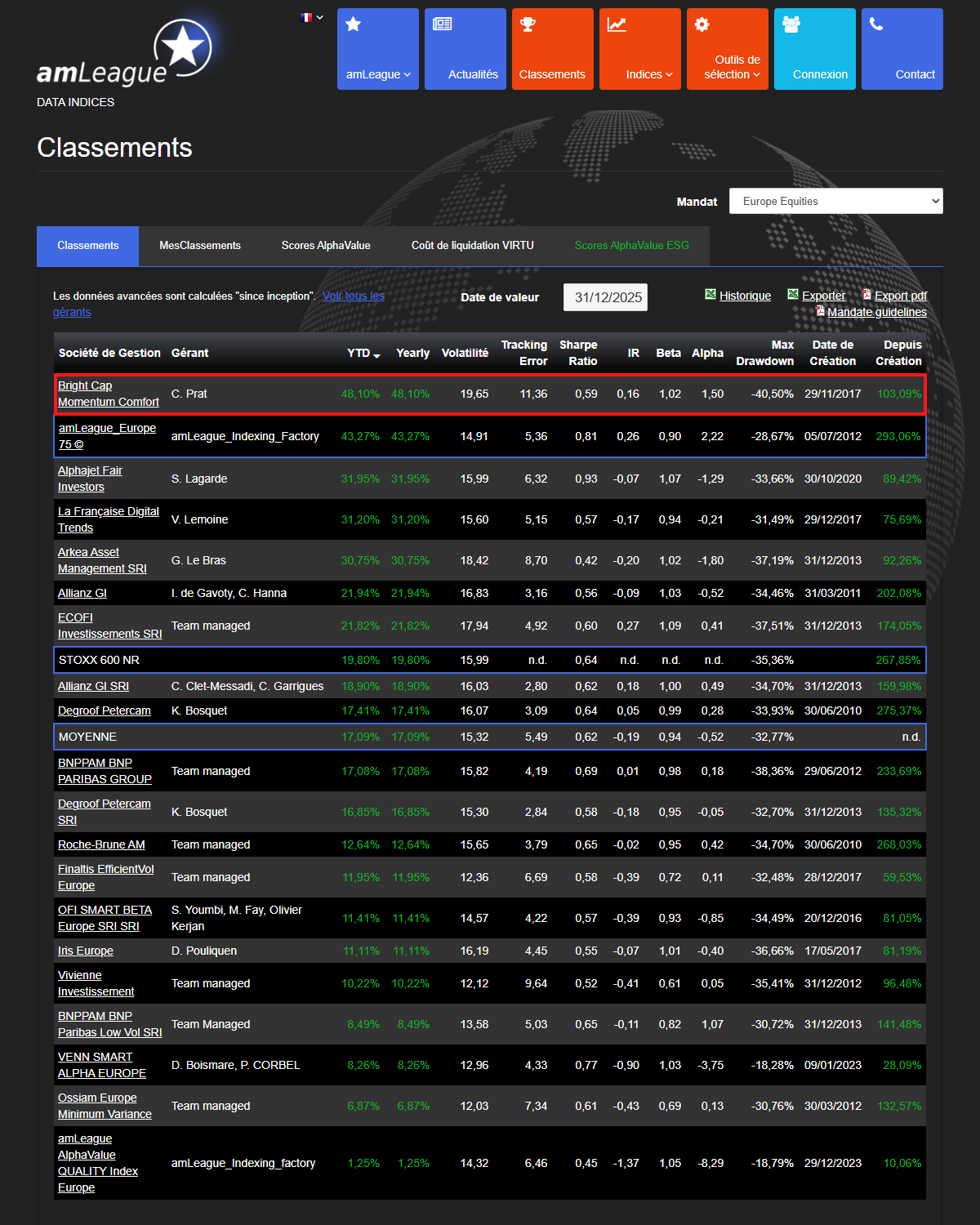Click the Exporter link
Screen dimensions: 980x1225
[823, 296]
